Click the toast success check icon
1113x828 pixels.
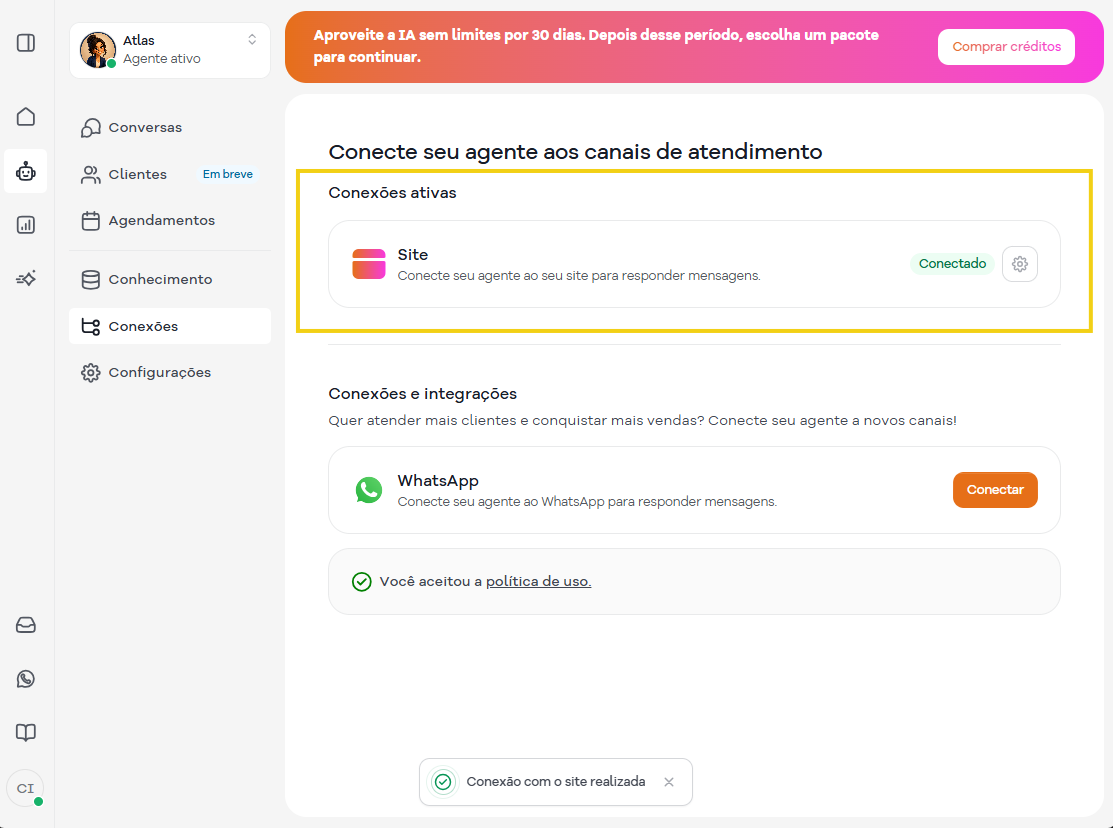pos(443,782)
